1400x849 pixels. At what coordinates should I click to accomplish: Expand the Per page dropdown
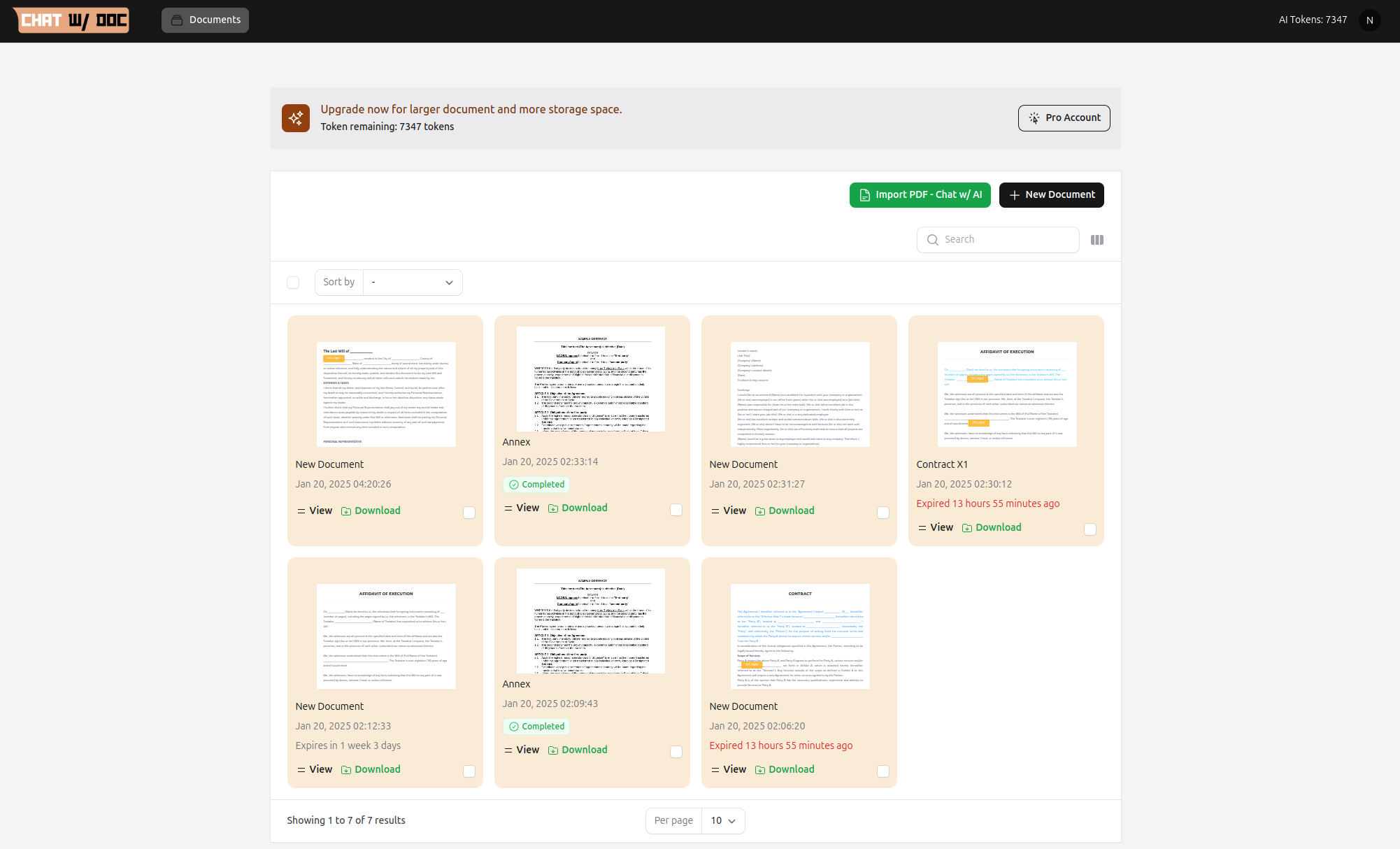coord(723,821)
